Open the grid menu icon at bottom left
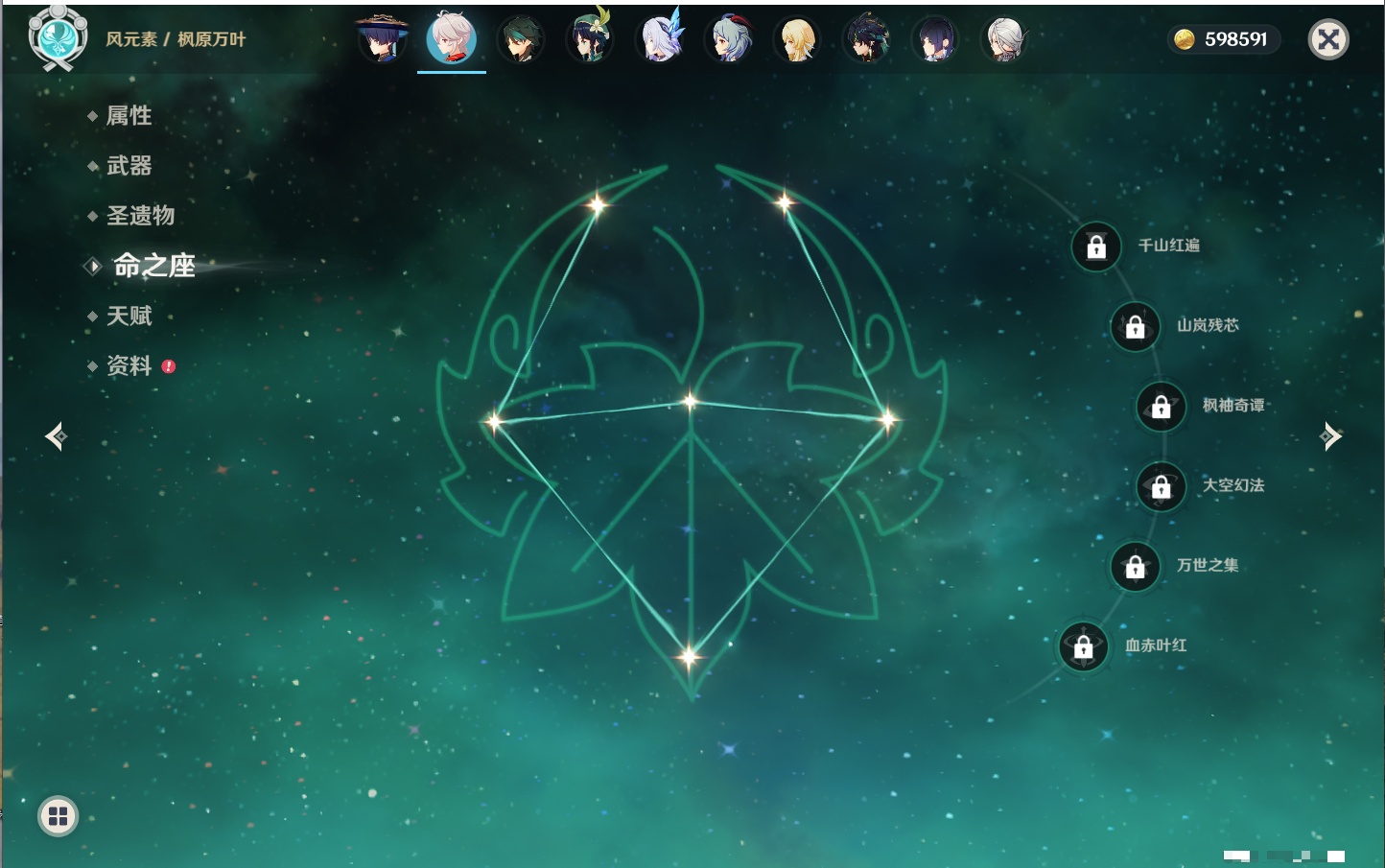The width and height of the screenshot is (1385, 868). tap(58, 816)
